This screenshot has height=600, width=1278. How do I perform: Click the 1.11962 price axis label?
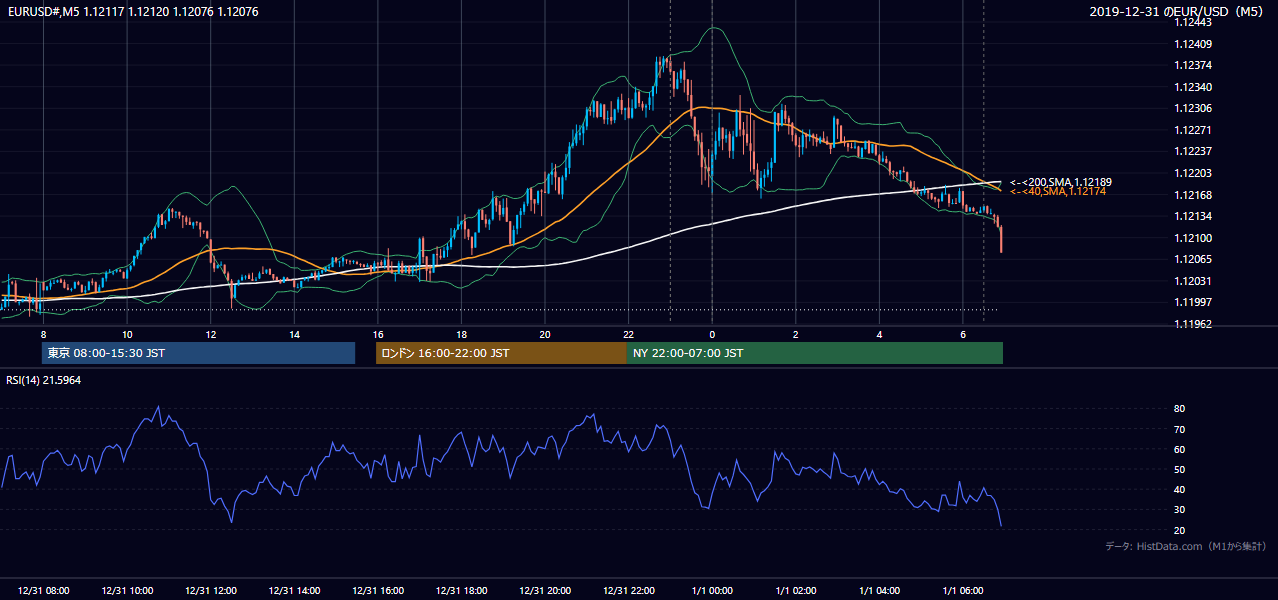(x=1192, y=324)
